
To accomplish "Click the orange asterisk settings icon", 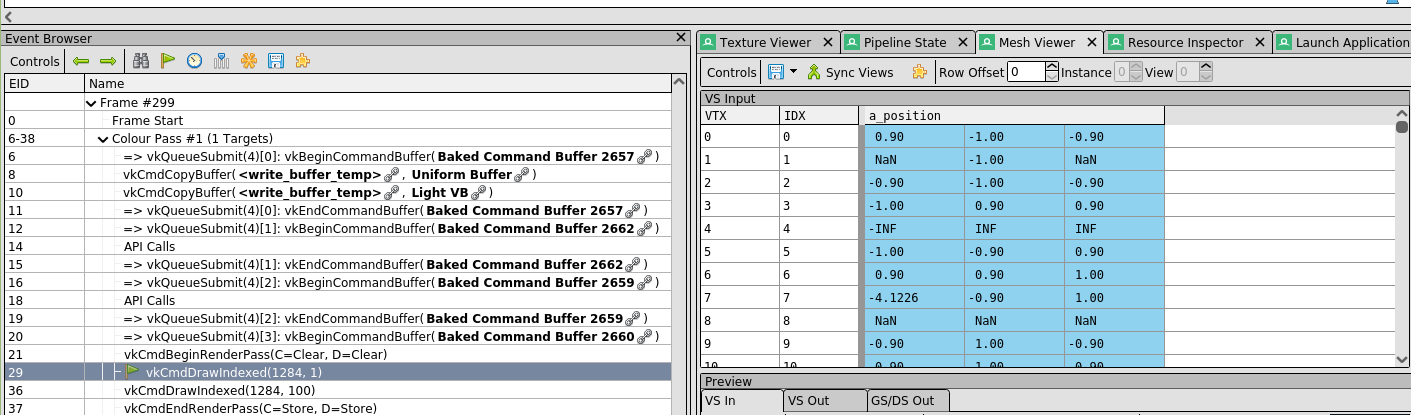I will (x=249, y=61).
